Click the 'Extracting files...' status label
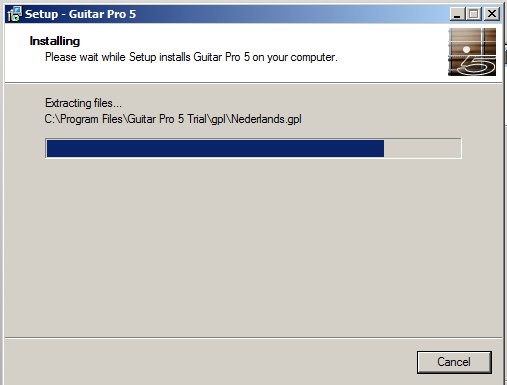The height and width of the screenshot is (385, 507). [83, 103]
